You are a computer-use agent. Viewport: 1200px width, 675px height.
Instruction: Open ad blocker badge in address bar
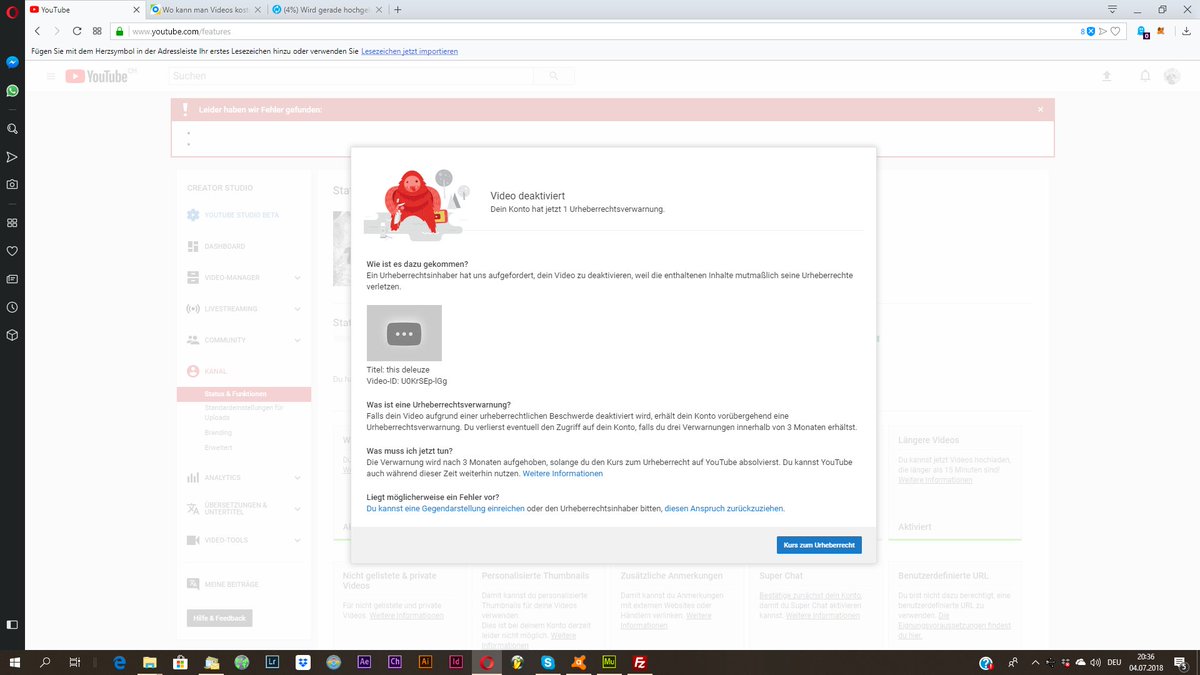click(1089, 31)
